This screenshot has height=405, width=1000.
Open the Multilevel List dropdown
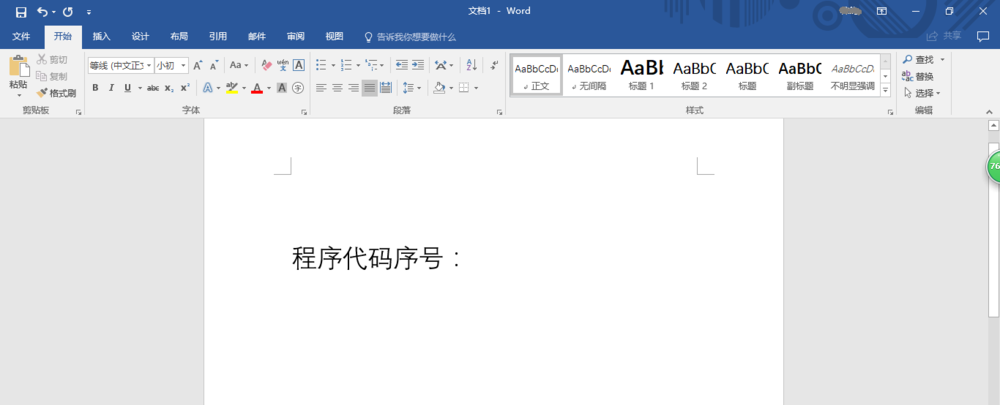[x=383, y=65]
